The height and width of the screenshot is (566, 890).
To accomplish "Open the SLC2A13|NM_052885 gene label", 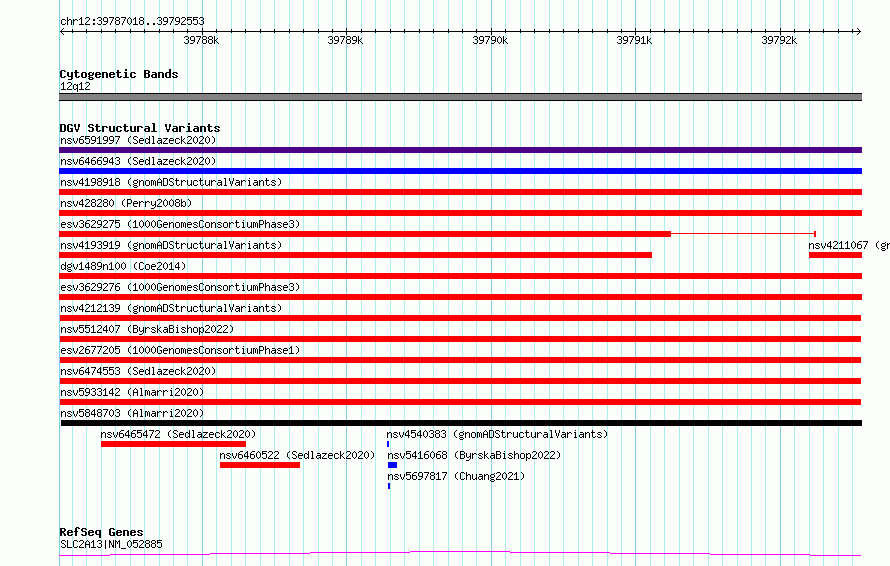I will pos(111,544).
